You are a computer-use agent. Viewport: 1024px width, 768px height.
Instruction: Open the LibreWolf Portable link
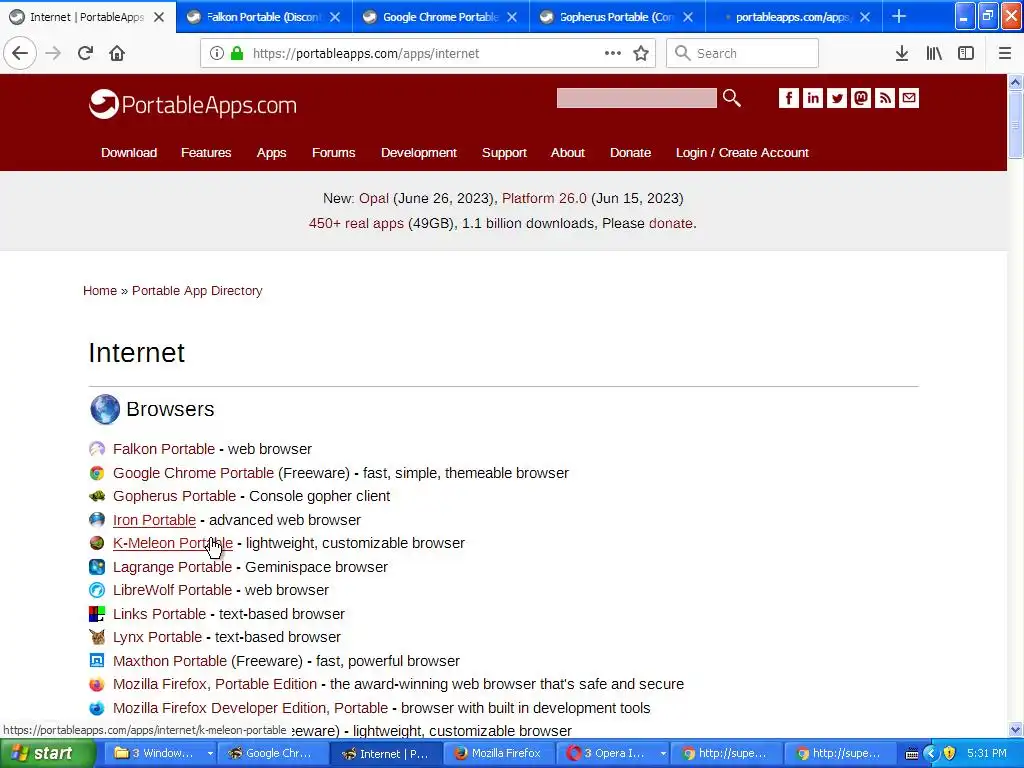pyautogui.click(x=172, y=590)
